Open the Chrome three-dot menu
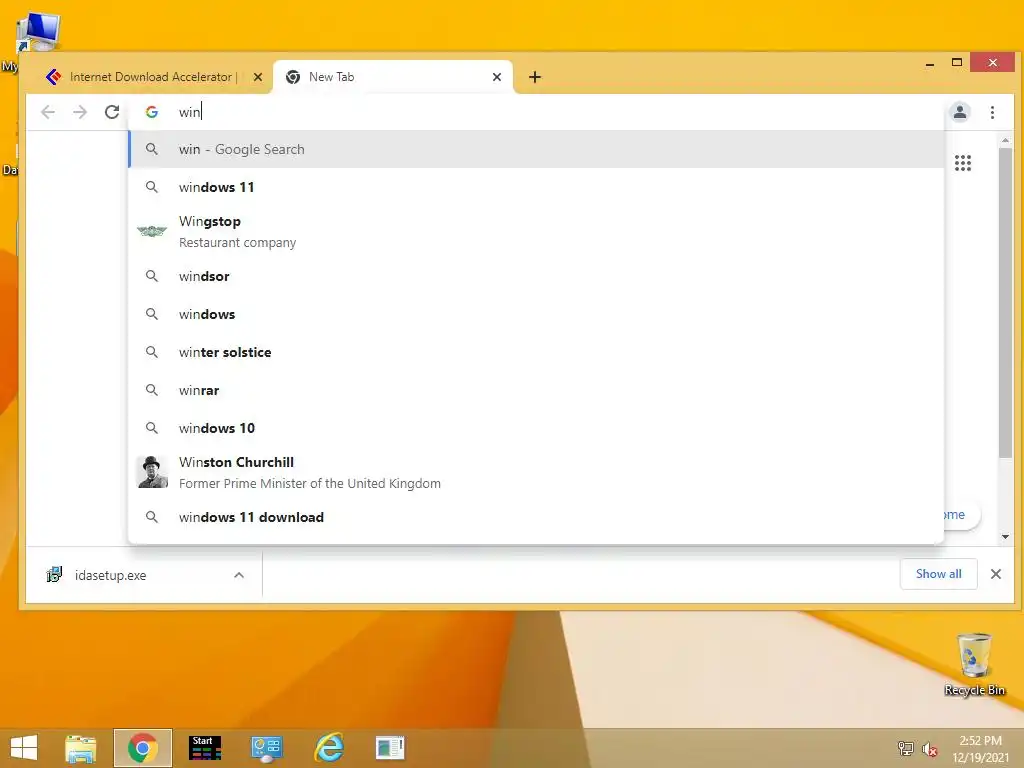 tap(992, 112)
